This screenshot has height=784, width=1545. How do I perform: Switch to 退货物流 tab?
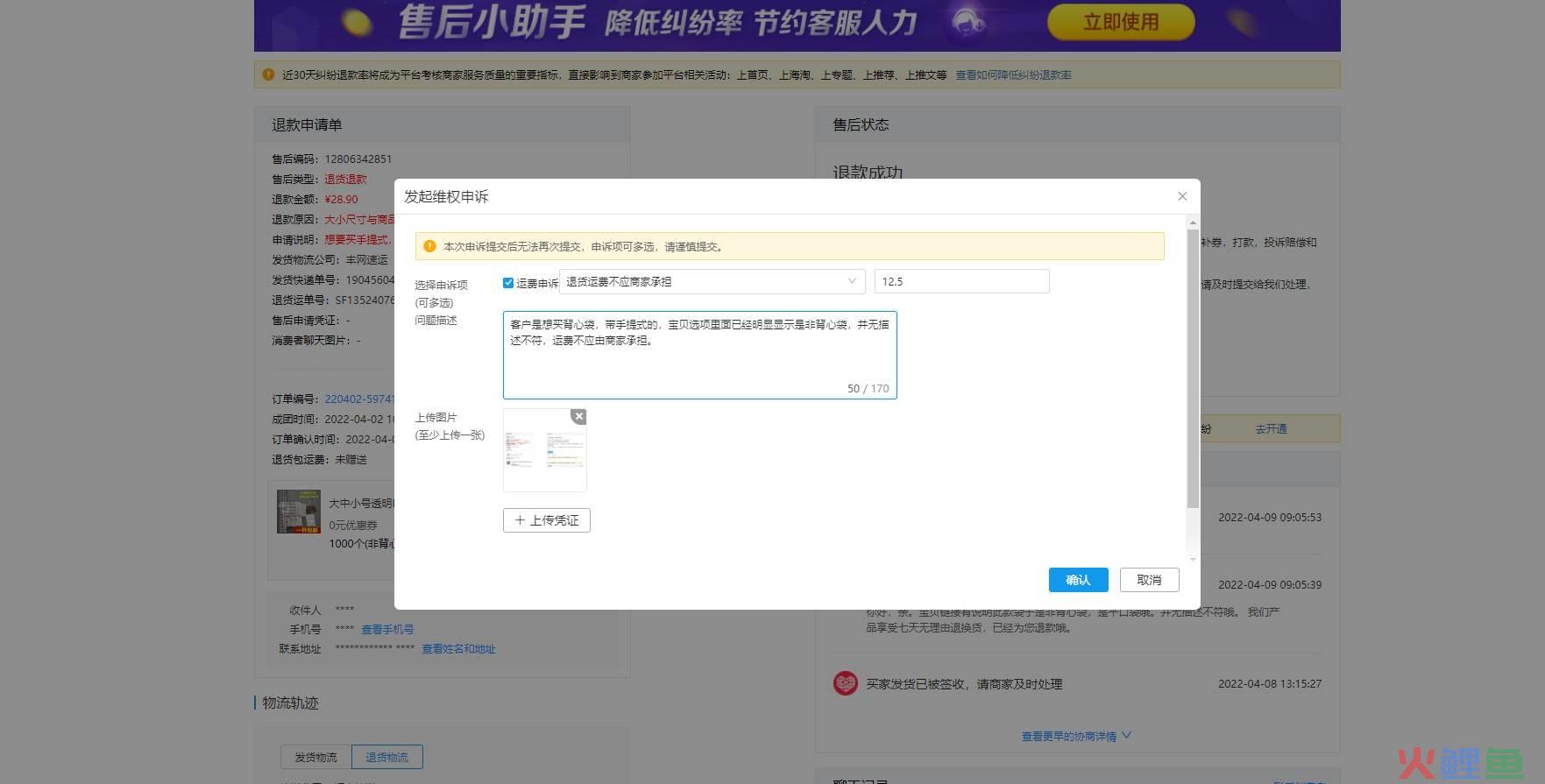386,757
